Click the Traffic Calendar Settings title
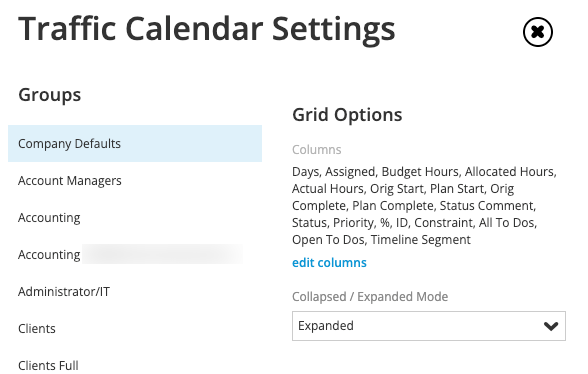The width and height of the screenshot is (588, 374). 207,29
